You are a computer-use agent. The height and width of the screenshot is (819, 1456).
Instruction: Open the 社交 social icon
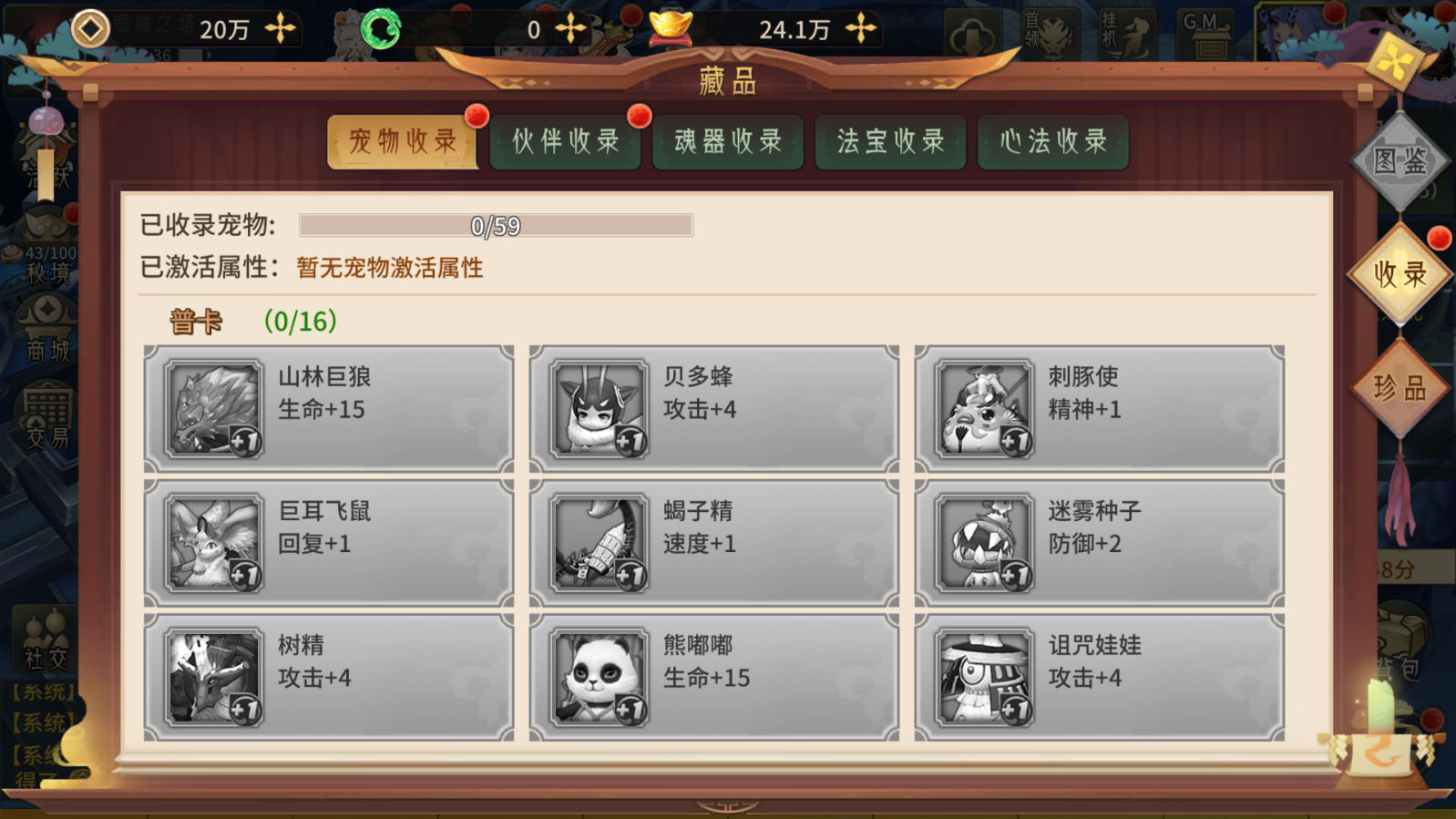pos(46,638)
